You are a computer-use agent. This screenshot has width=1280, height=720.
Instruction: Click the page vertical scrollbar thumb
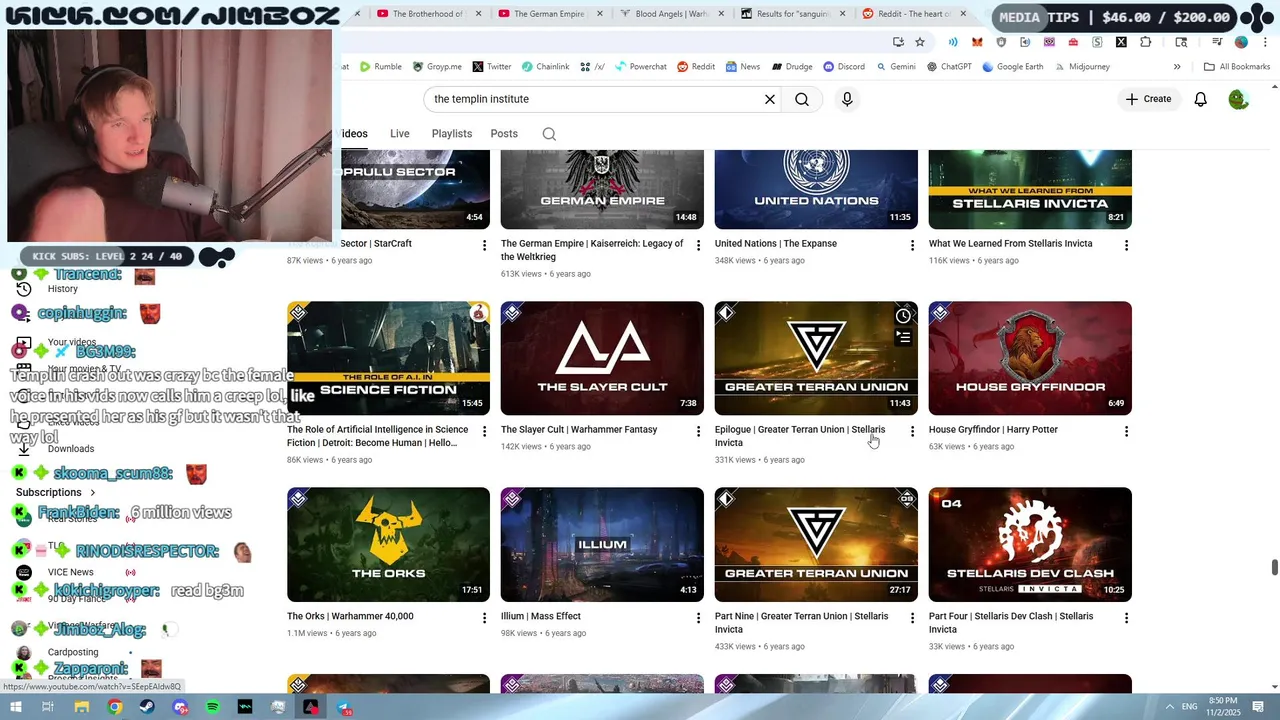(x=1274, y=567)
